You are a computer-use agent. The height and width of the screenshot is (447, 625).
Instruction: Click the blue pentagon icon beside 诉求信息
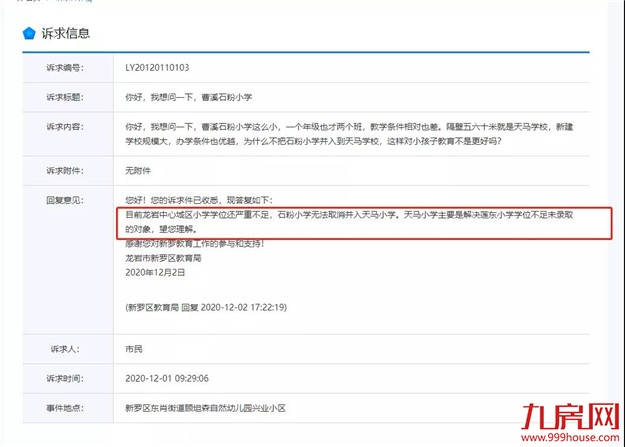click(x=29, y=33)
